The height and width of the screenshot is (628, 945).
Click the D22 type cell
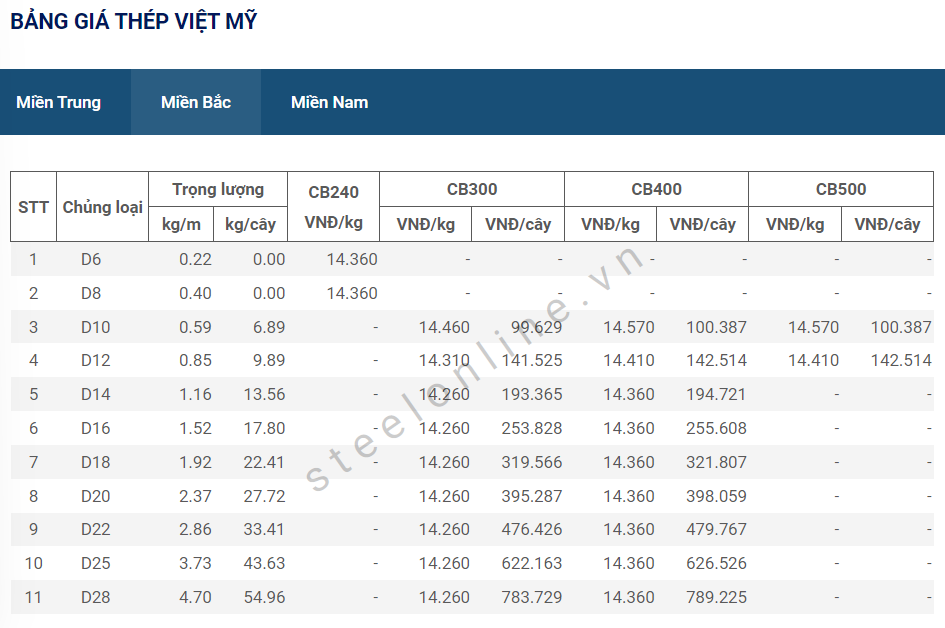click(x=96, y=530)
